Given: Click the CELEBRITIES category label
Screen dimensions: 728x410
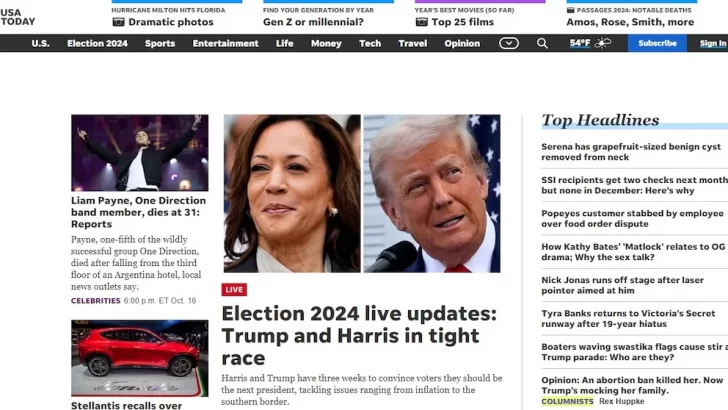Looking at the screenshot, I should [96, 301].
